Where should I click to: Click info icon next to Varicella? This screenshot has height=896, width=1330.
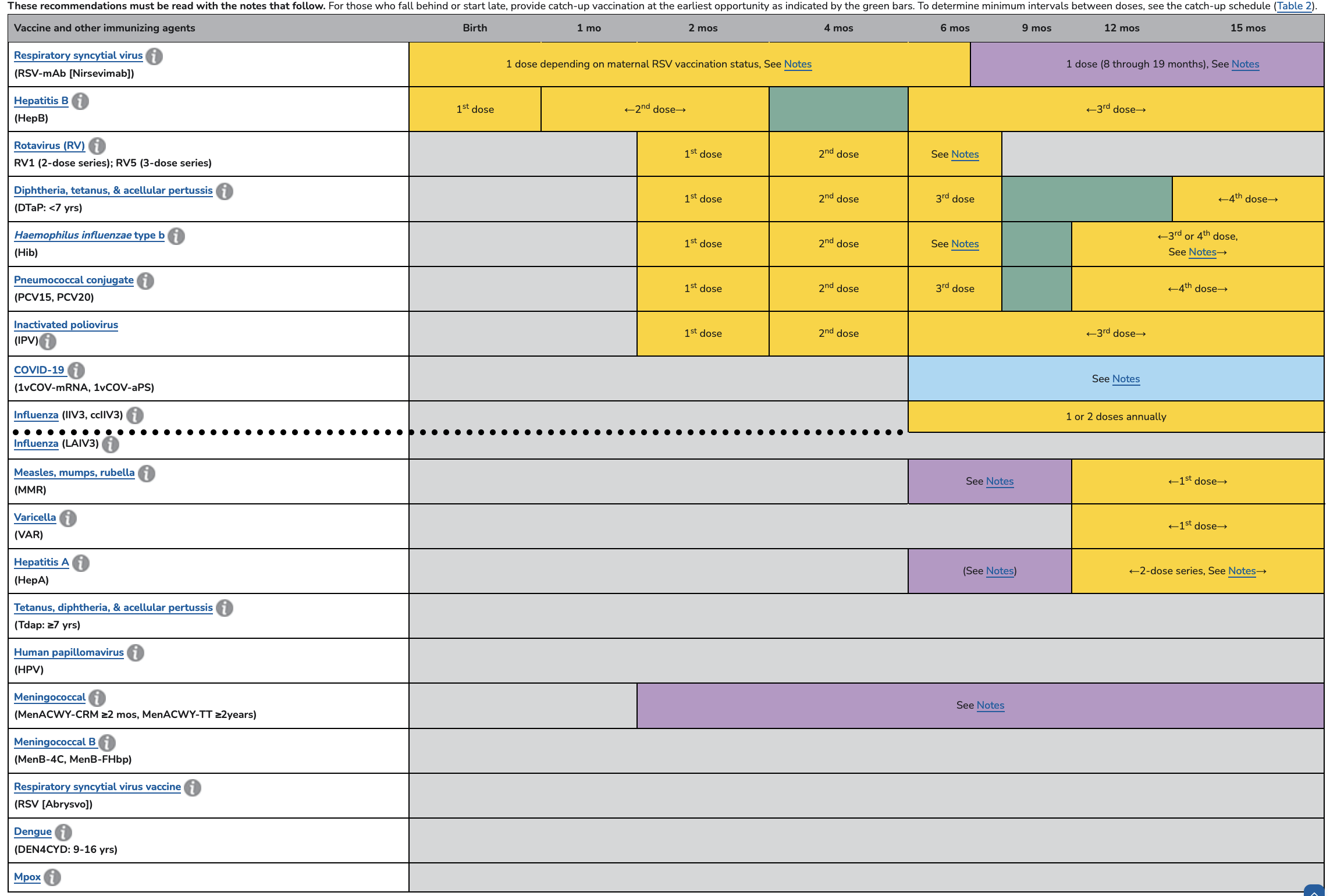click(68, 518)
